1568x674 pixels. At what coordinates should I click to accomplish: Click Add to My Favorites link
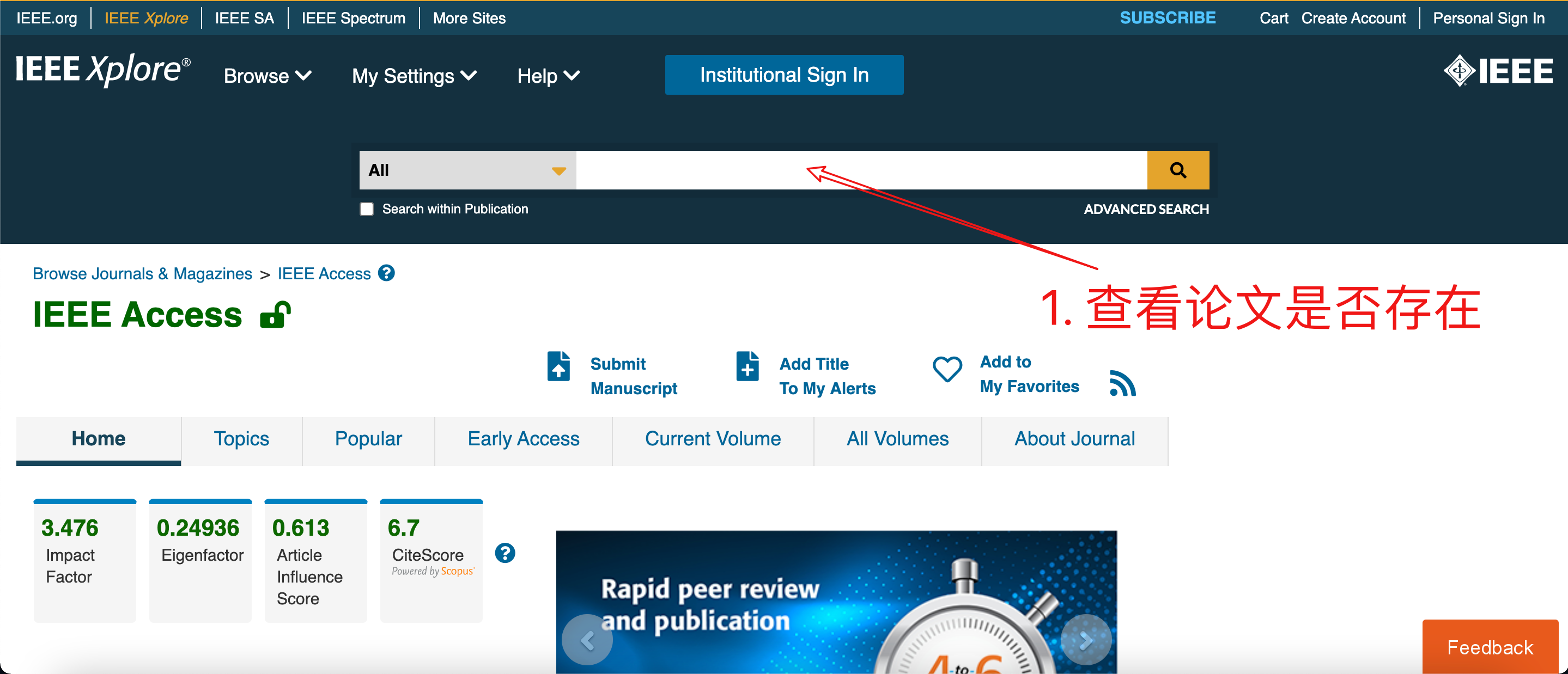(1029, 374)
